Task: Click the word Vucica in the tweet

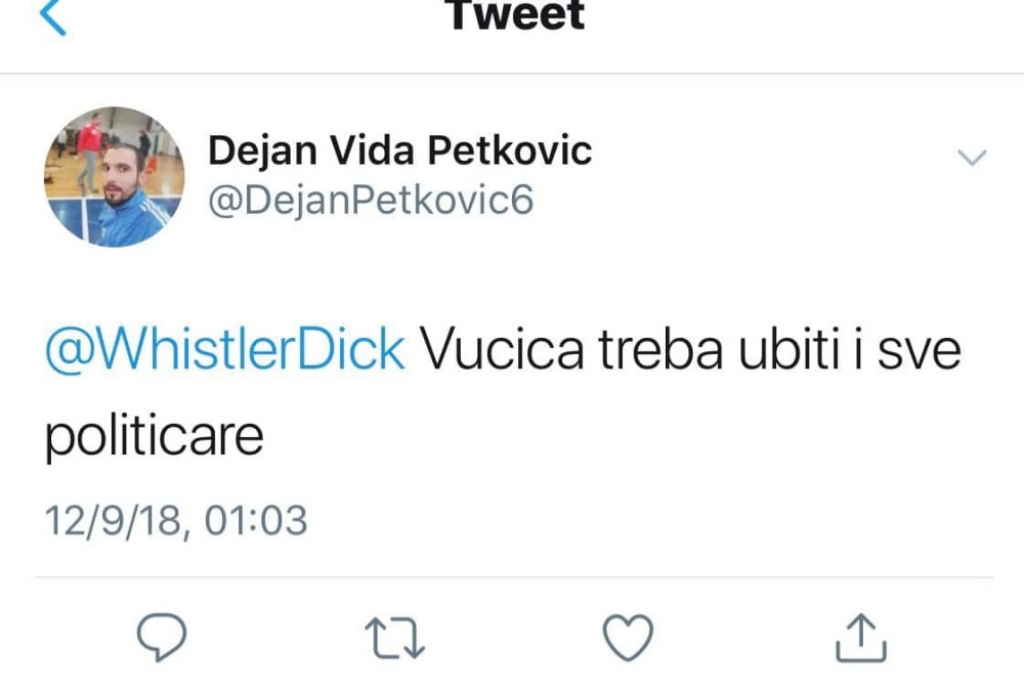Action: 502,350
